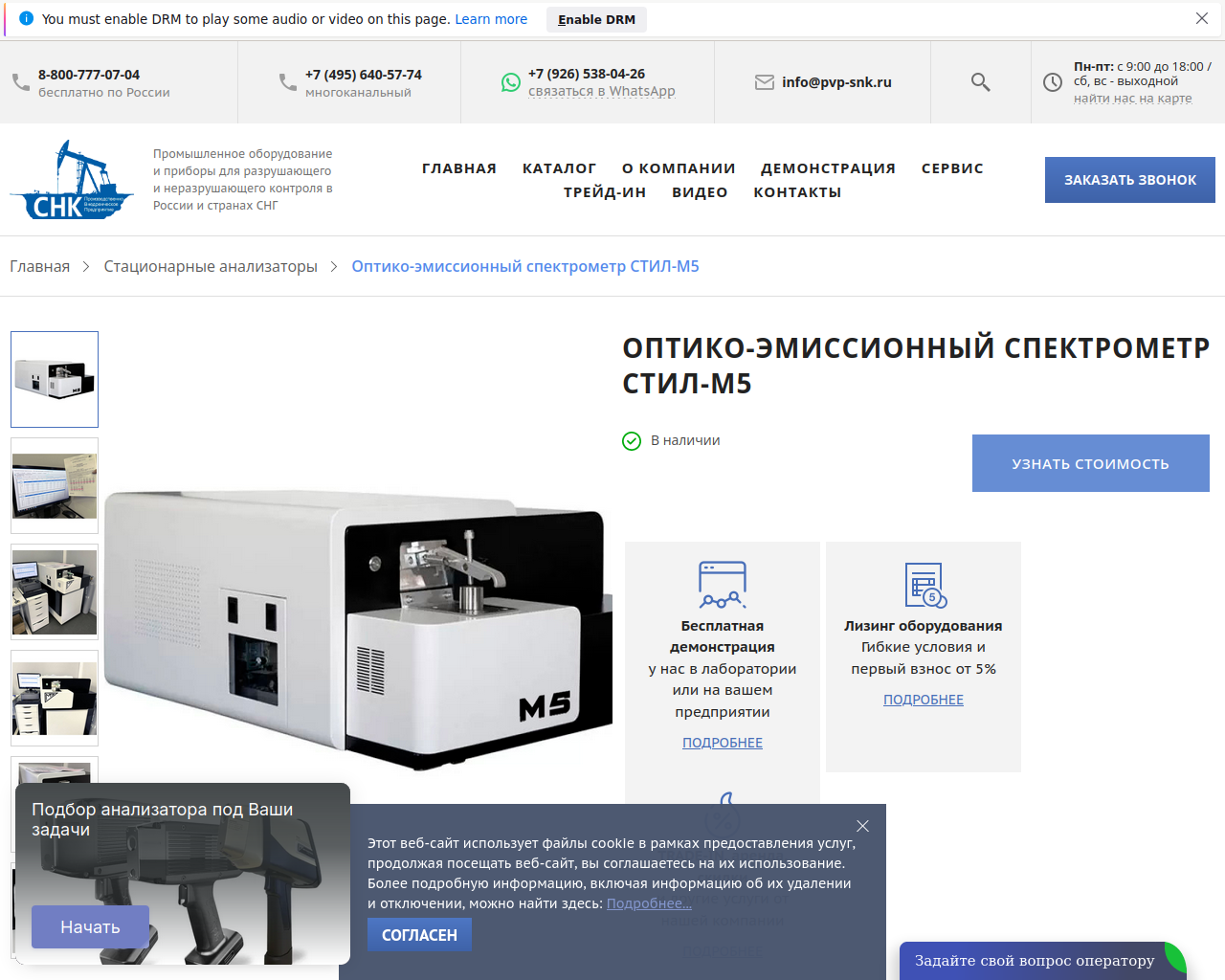Click the Начать button in analyzer popup
This screenshot has width=1225, height=980.
tap(90, 926)
